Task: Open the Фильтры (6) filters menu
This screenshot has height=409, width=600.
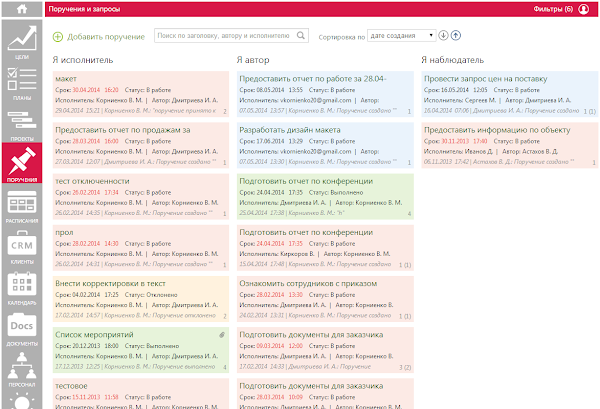Action: [553, 9]
